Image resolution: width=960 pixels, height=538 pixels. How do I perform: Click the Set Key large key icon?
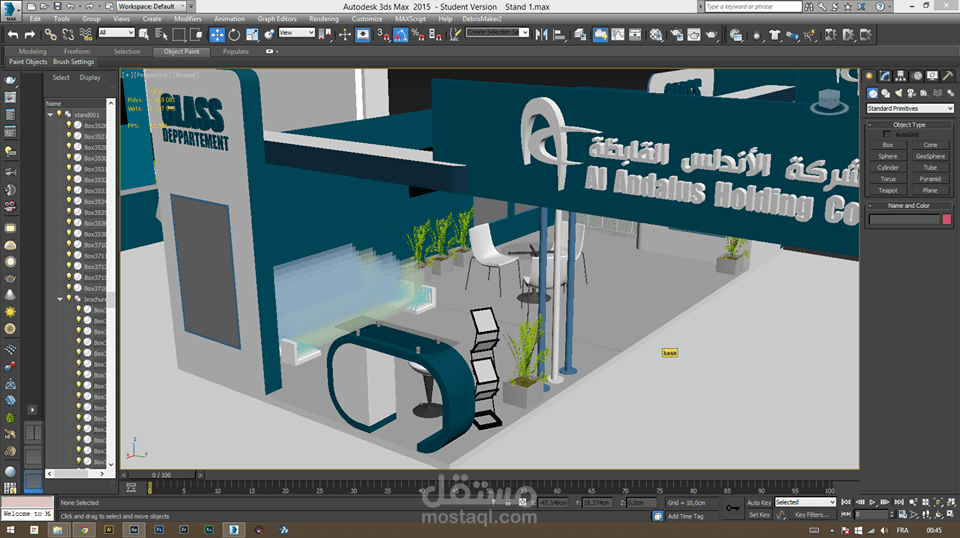pos(732,508)
